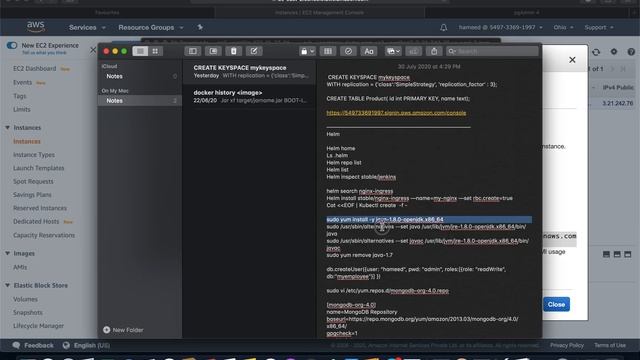Toggle the Notes folders sidebar
The image size is (640, 360).
pos(193,51)
